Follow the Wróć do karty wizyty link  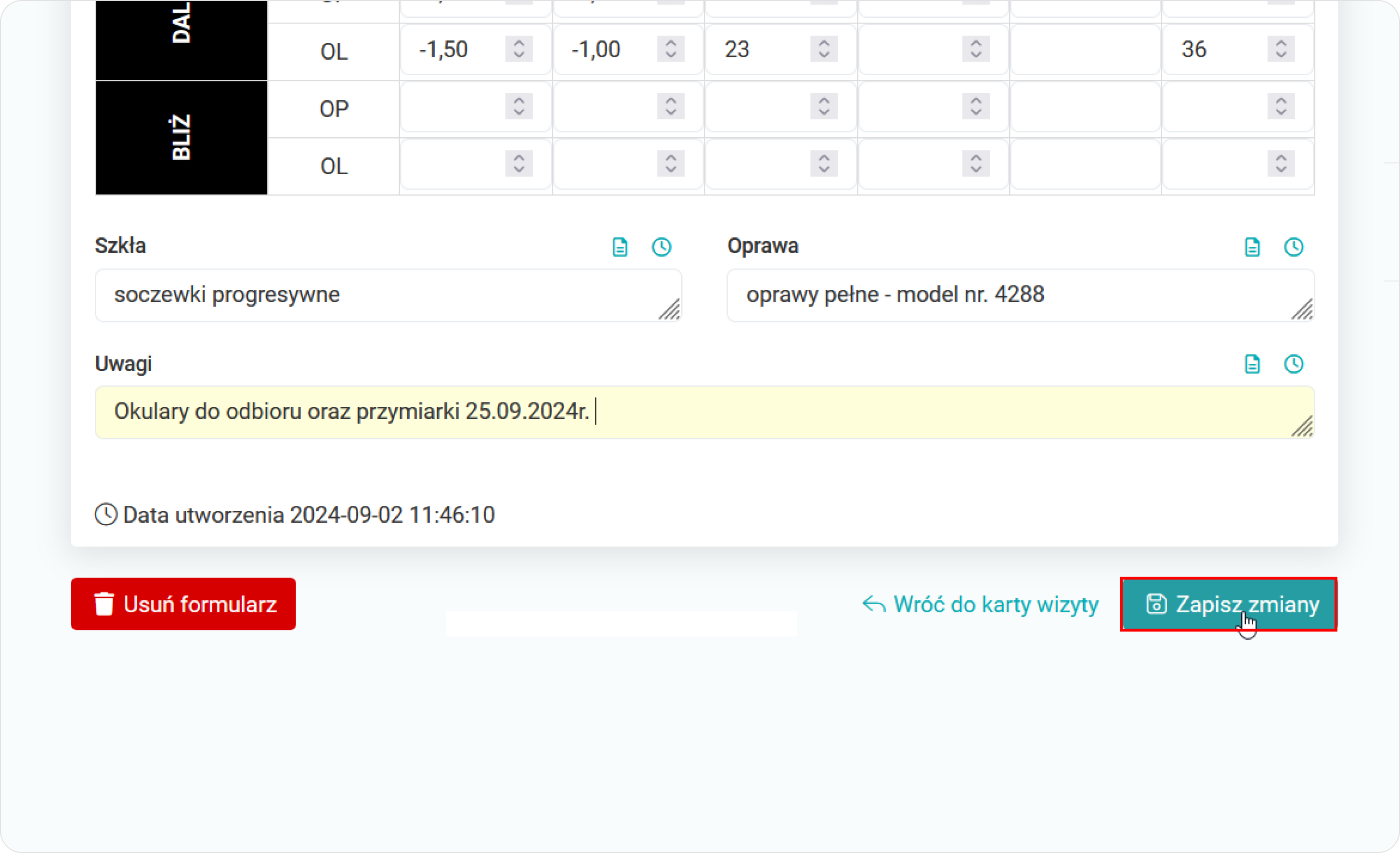click(x=980, y=604)
